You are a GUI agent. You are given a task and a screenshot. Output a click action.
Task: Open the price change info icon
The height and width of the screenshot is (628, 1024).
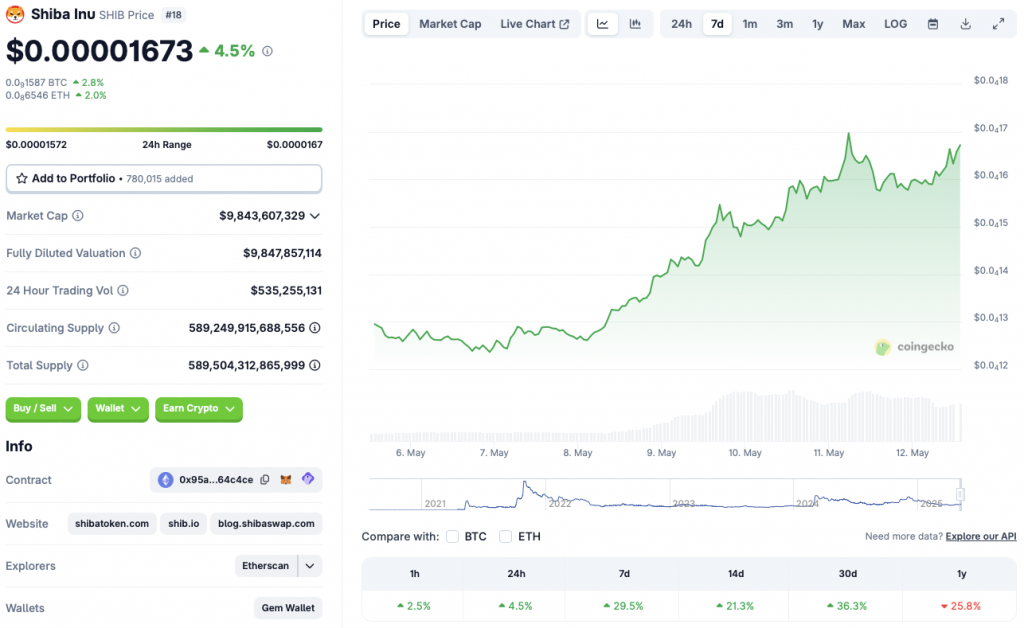[x=267, y=51]
